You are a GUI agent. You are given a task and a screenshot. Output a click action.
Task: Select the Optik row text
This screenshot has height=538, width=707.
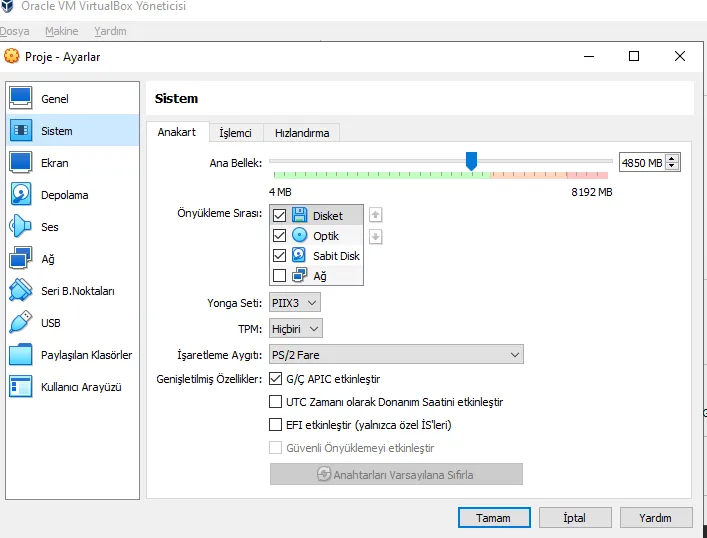coord(326,236)
